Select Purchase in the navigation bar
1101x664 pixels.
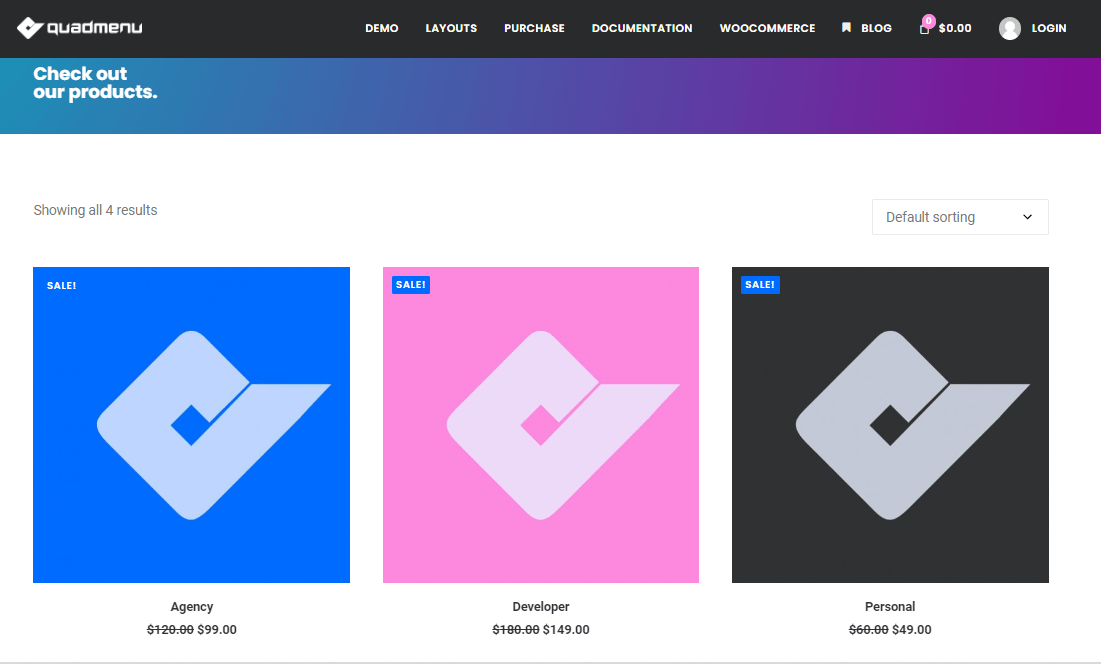coord(534,29)
